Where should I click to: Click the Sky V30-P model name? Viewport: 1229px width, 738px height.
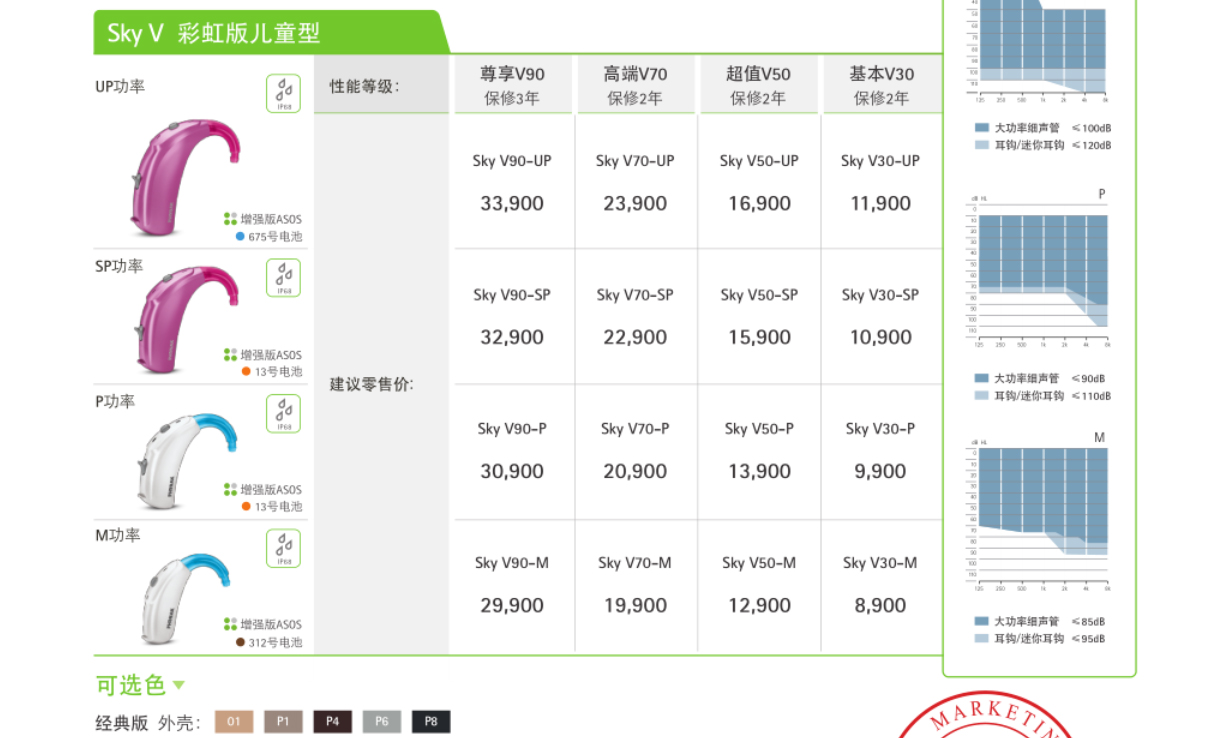tap(880, 429)
